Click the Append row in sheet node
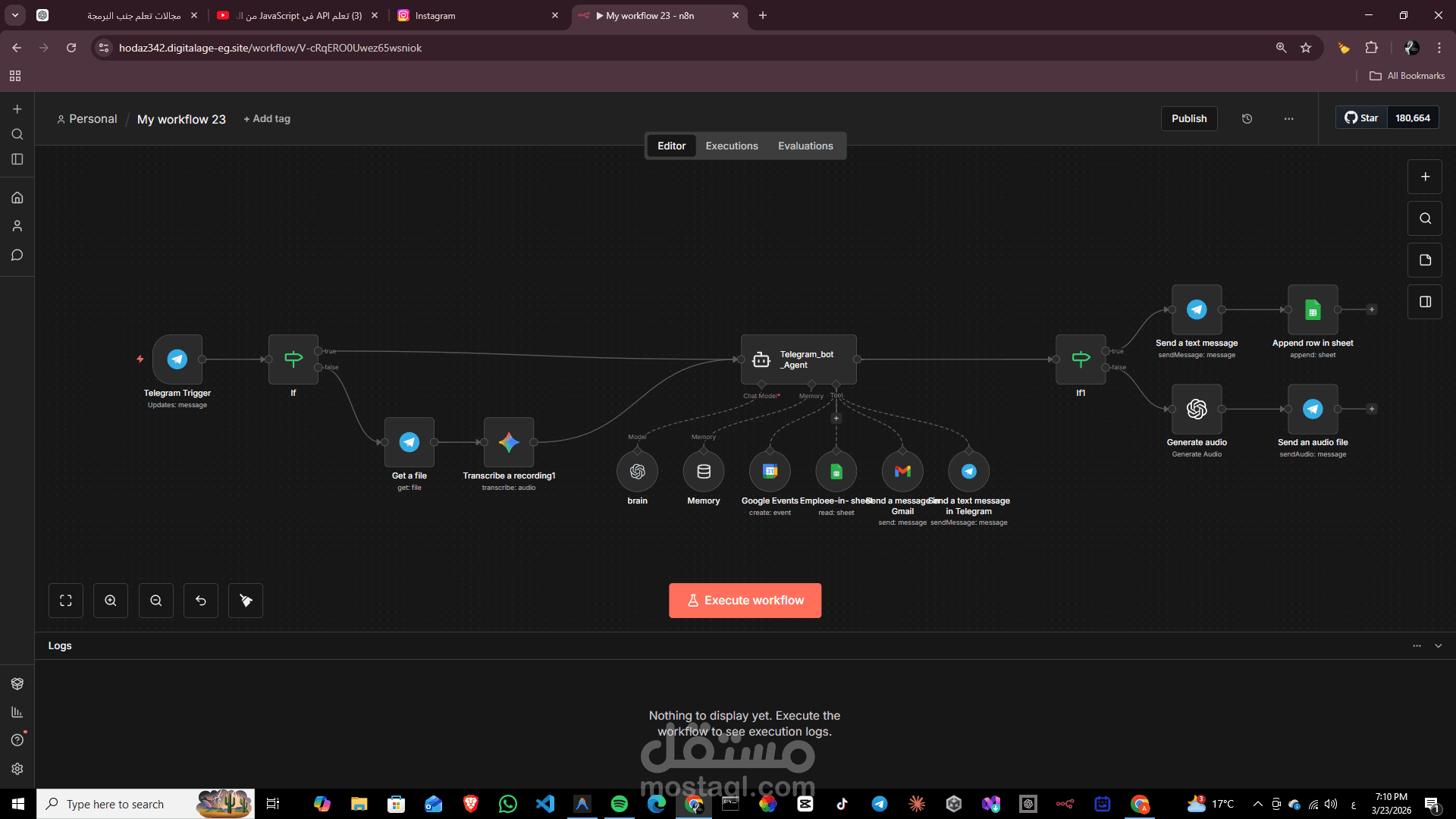 (x=1313, y=309)
